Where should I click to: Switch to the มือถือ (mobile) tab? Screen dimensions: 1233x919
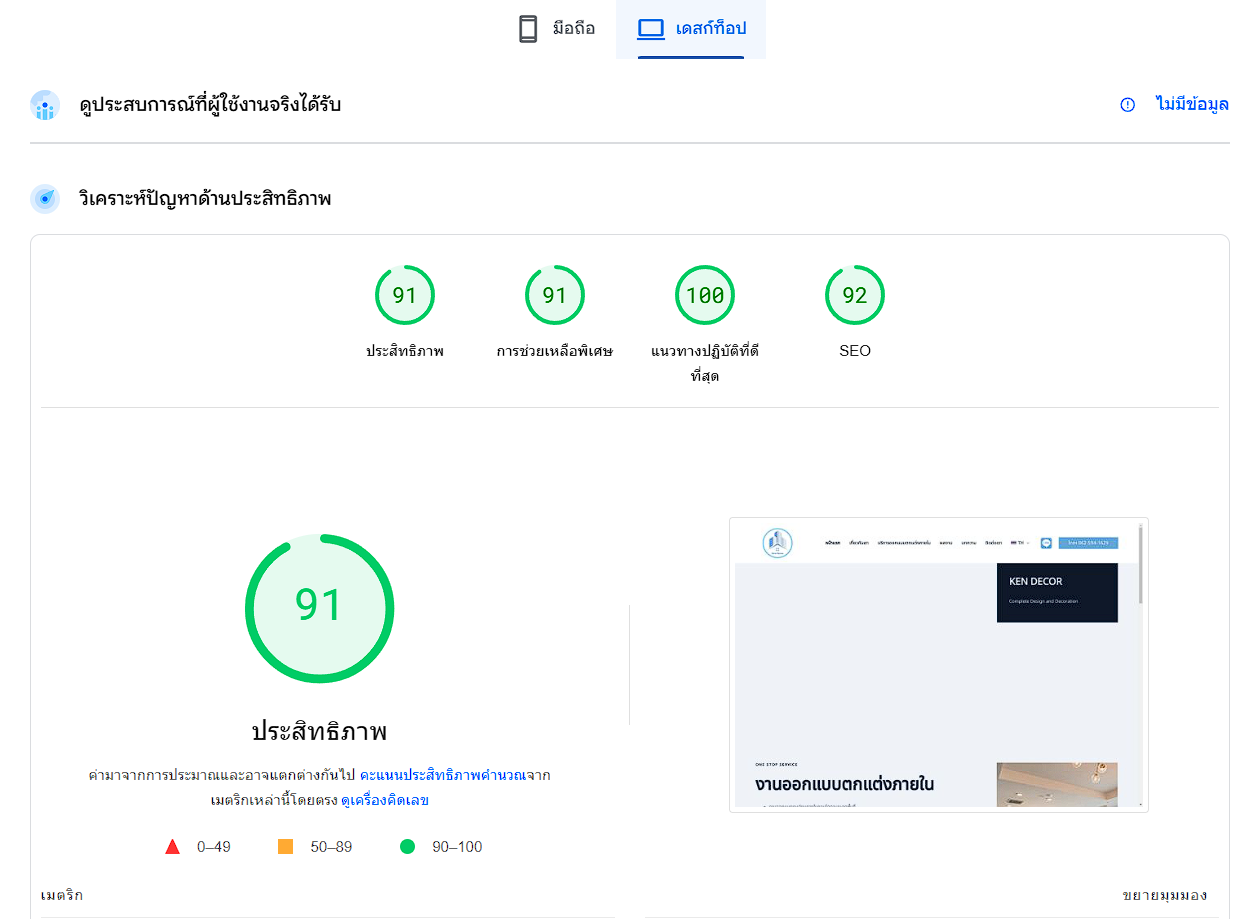point(556,29)
